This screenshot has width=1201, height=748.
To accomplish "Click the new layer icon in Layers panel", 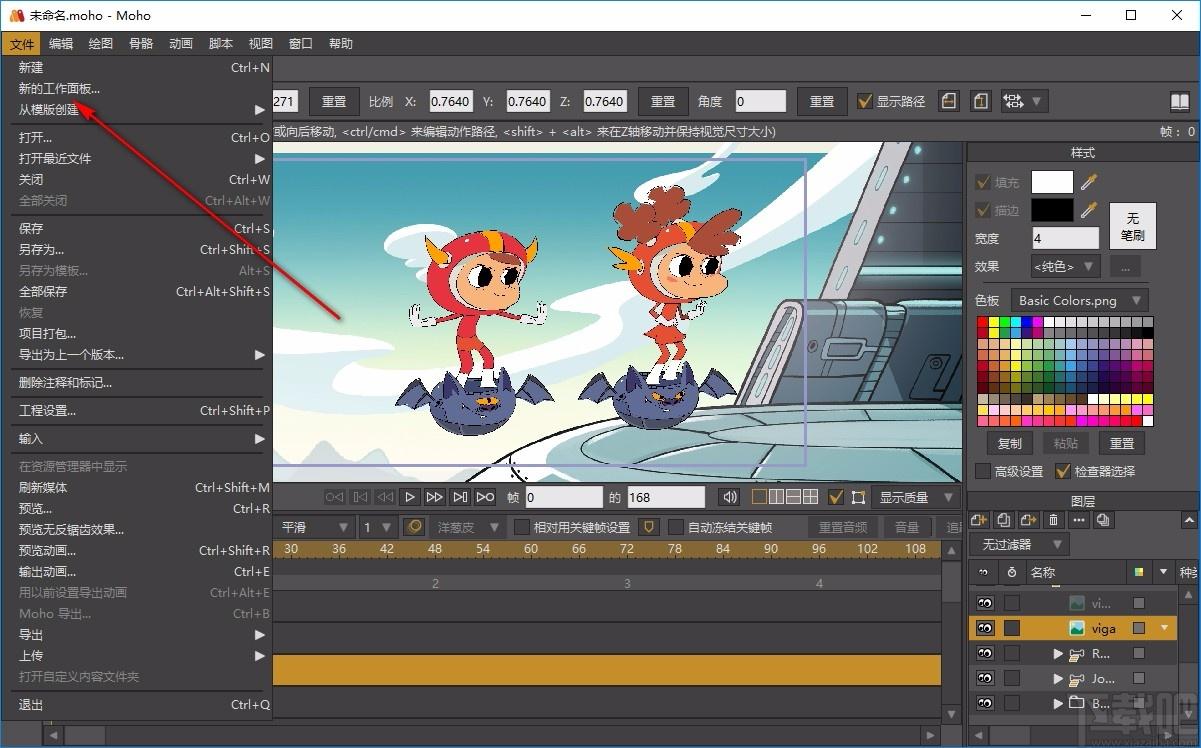I will tap(979, 520).
